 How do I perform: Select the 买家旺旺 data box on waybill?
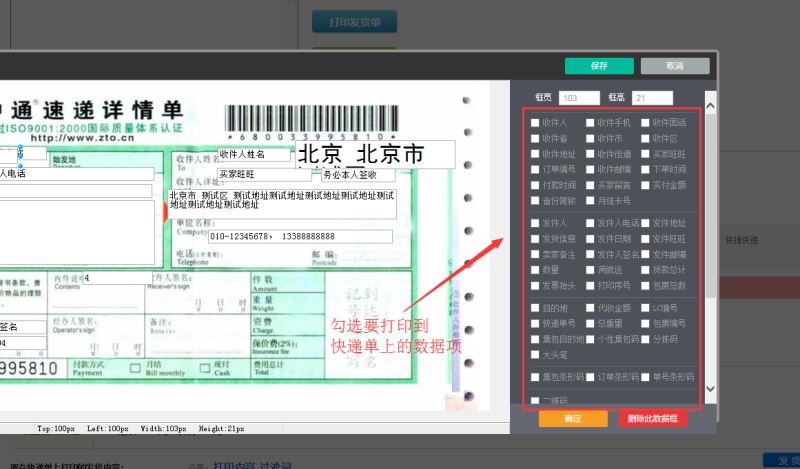click(264, 175)
